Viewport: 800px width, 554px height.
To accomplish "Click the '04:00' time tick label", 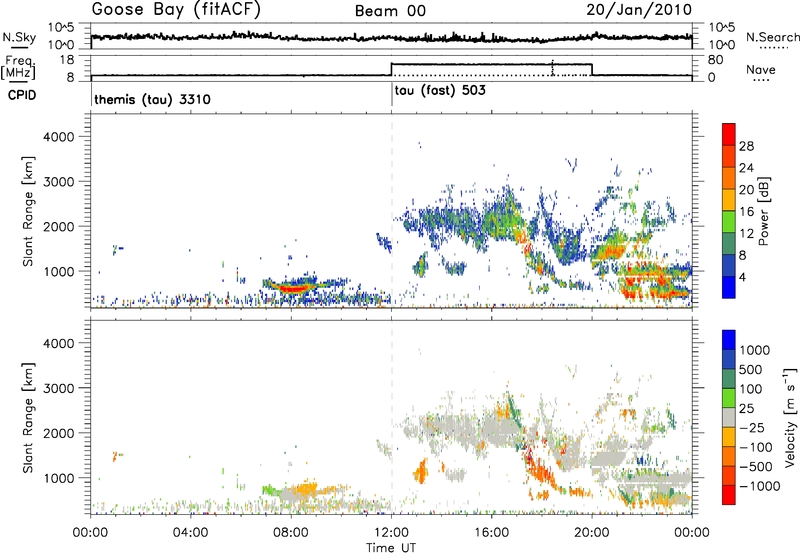I will [191, 533].
